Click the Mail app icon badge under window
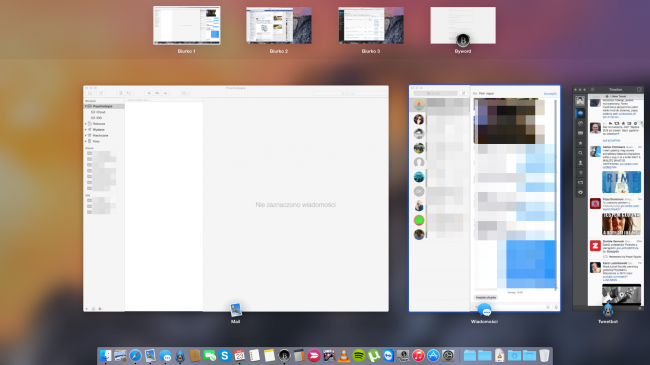This screenshot has height=365, width=650. tap(236, 309)
